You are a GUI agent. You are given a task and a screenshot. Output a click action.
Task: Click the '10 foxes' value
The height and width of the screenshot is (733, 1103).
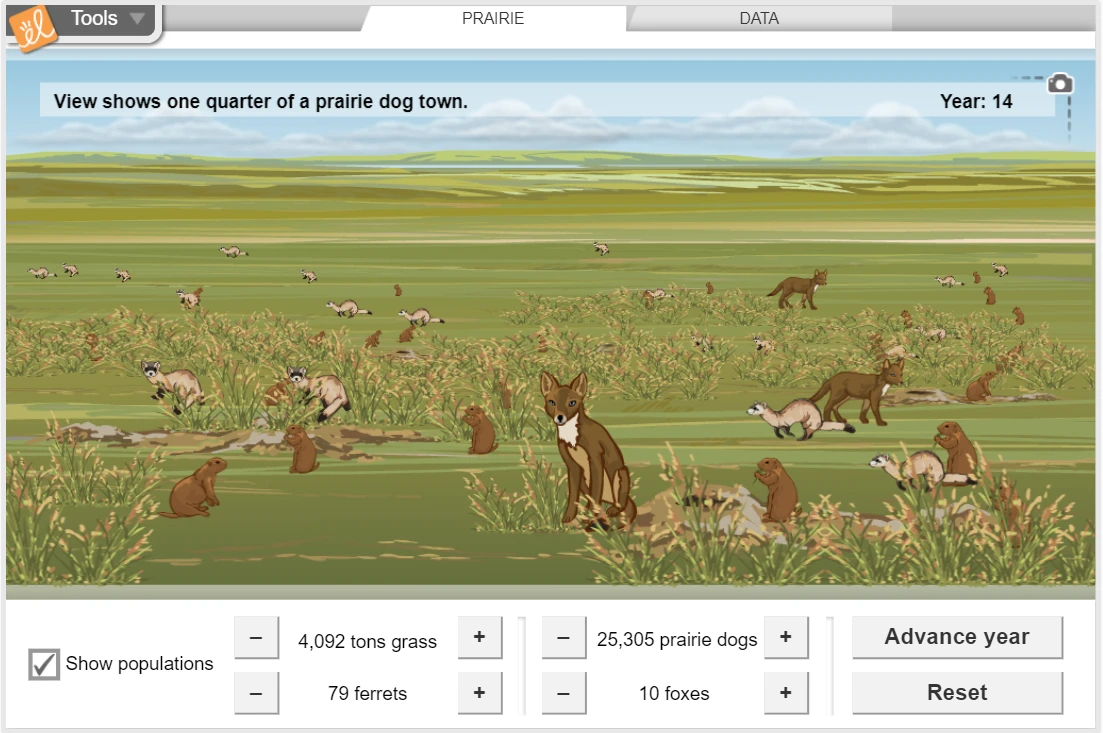click(x=674, y=694)
